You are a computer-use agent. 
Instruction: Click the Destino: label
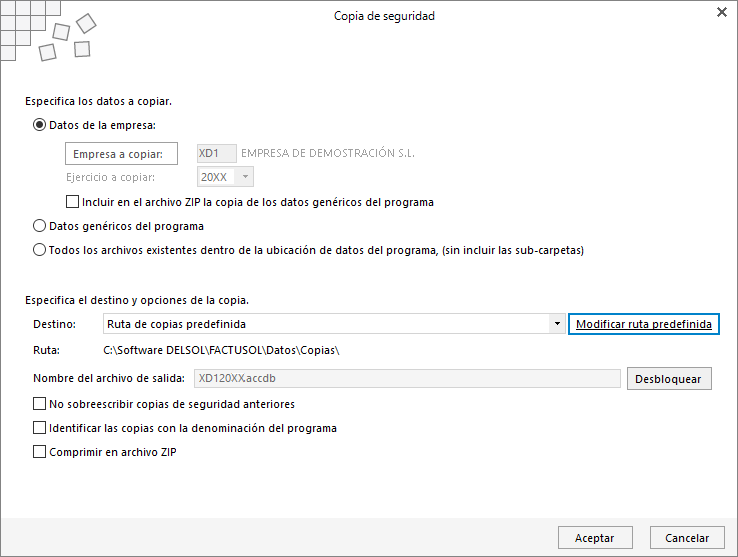tap(54, 324)
